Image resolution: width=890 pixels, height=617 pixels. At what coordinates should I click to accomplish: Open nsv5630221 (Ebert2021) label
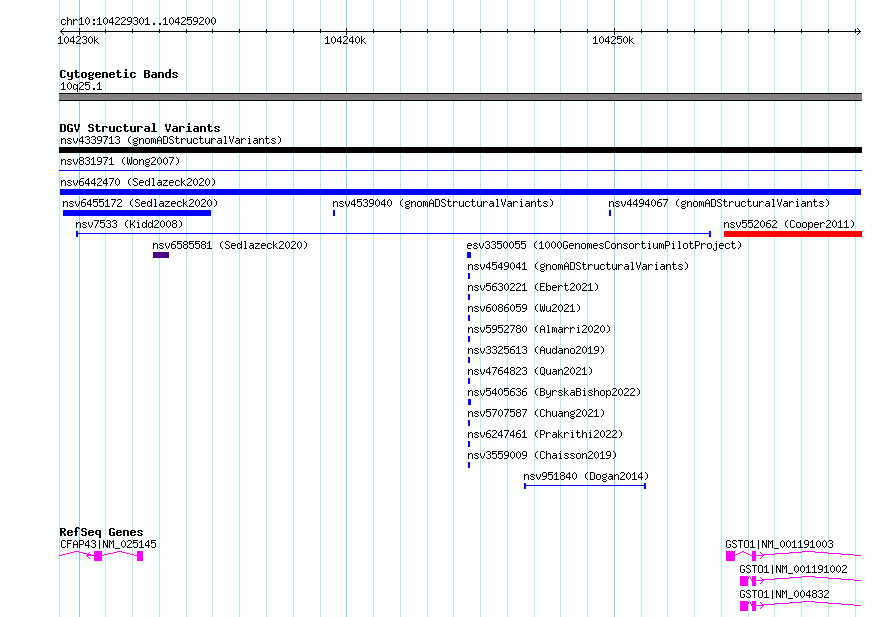533,287
